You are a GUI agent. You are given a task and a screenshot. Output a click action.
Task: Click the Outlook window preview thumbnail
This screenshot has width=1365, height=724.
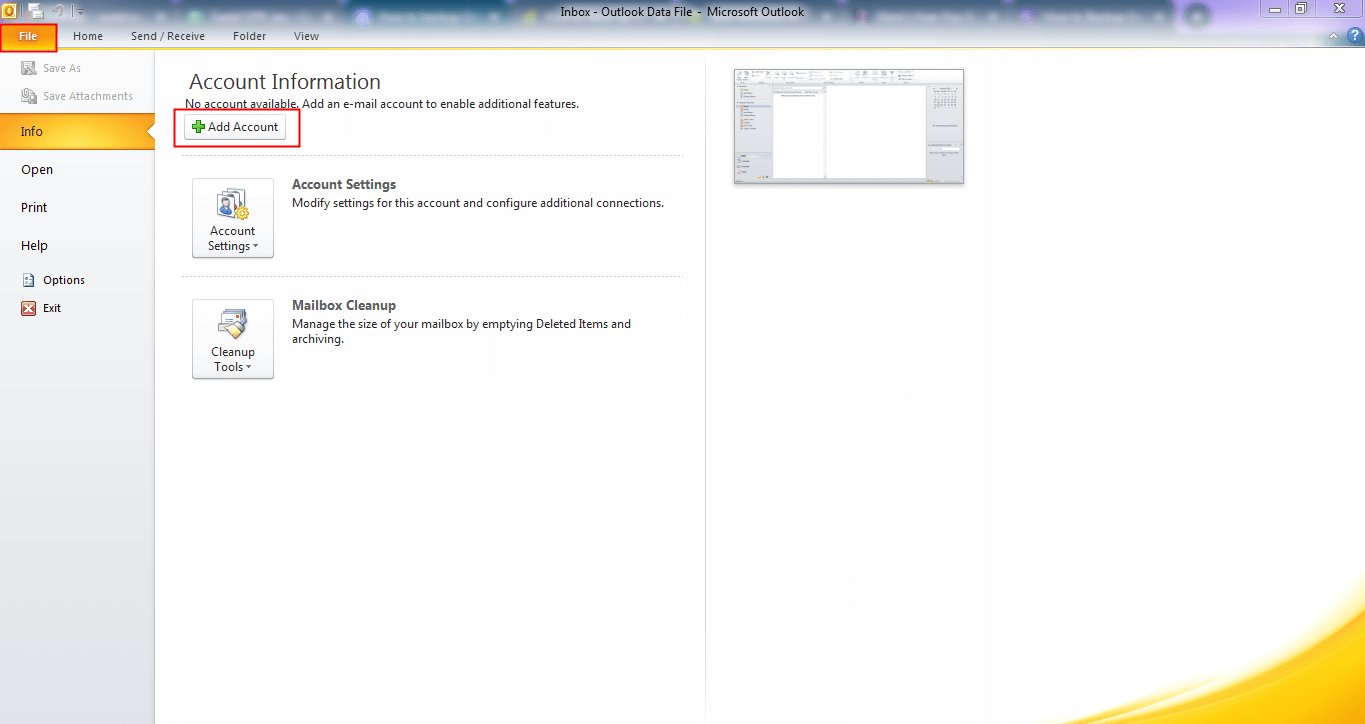[849, 126]
